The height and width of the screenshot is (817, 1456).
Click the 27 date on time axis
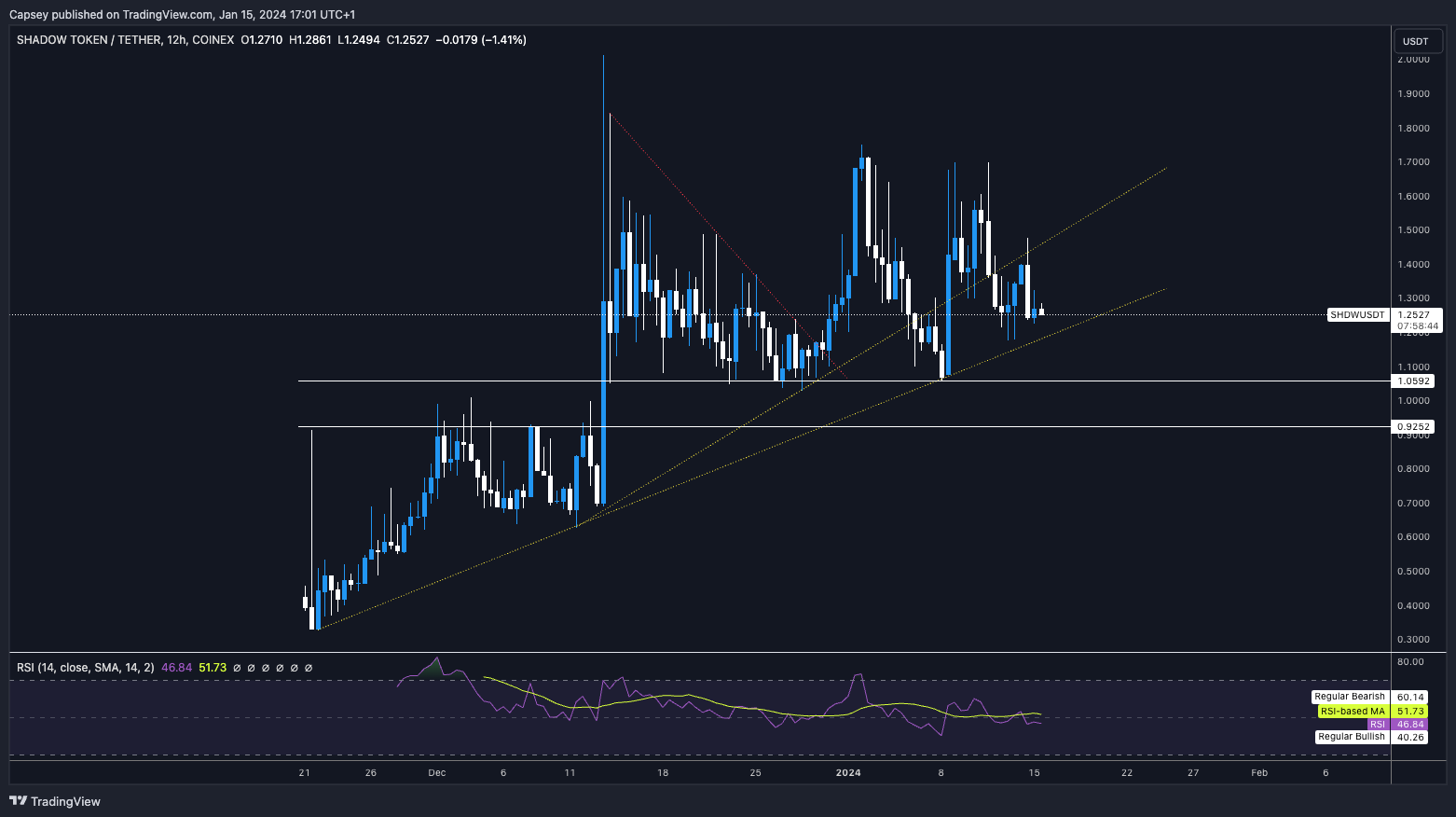coord(1193,773)
